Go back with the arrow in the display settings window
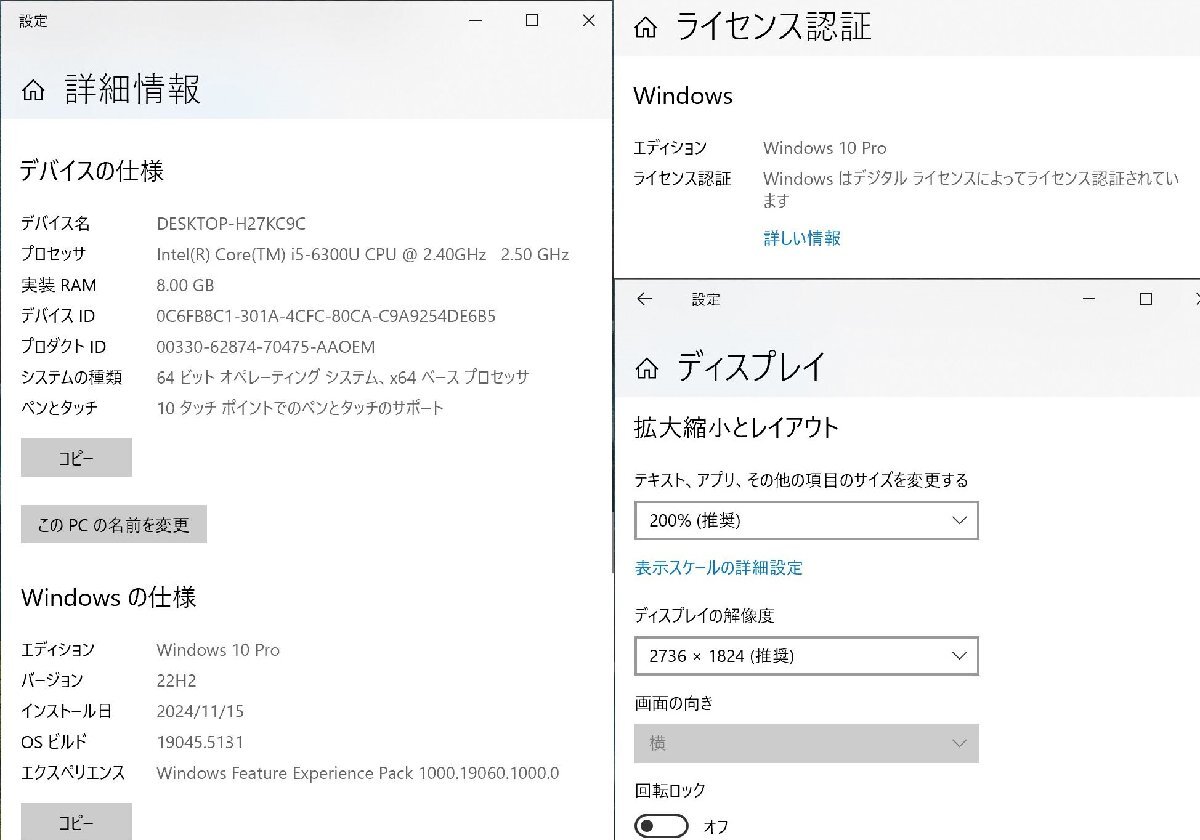This screenshot has width=1200, height=840. [x=644, y=299]
